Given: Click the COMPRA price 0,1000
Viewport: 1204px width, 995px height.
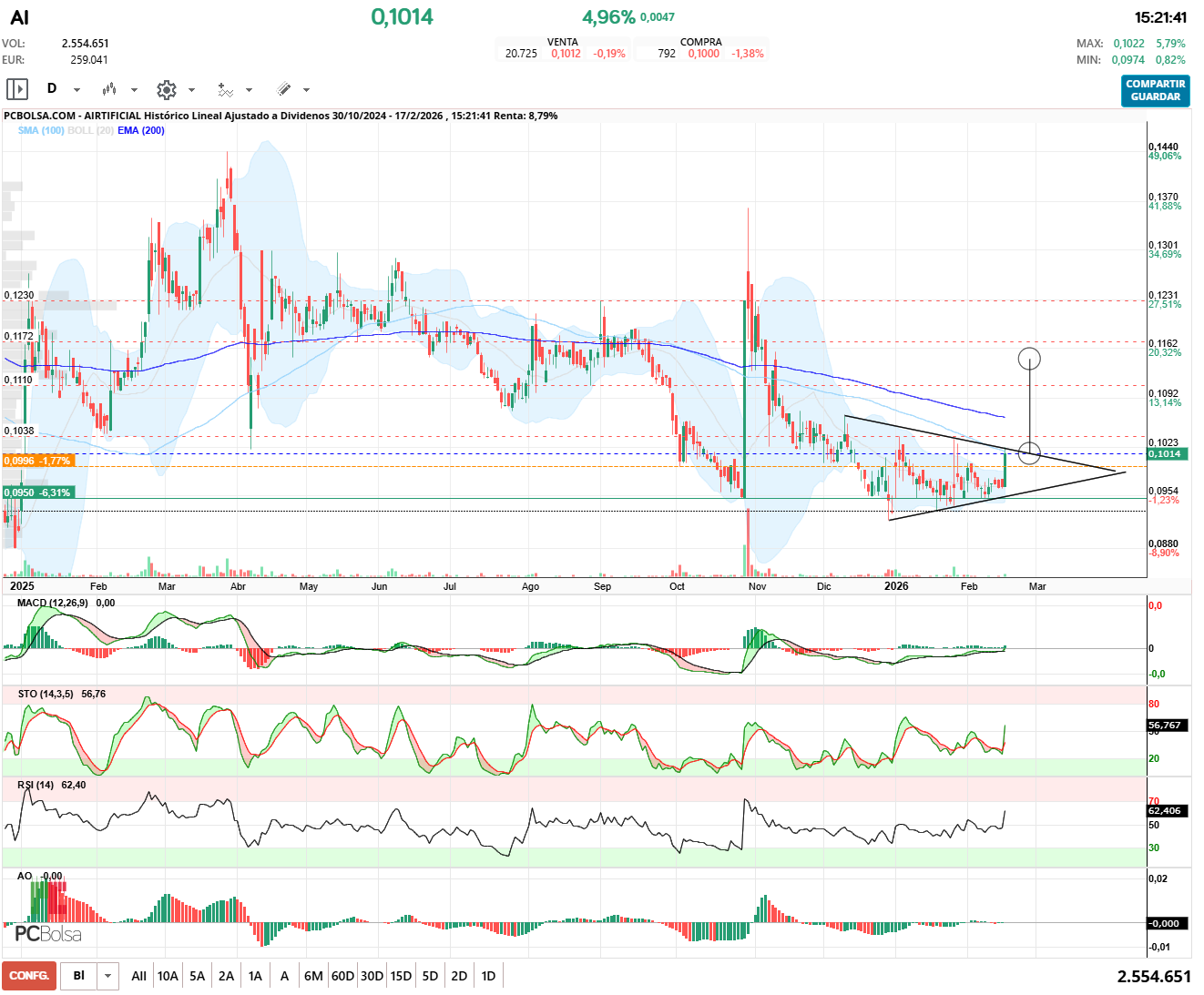Looking at the screenshot, I should click(704, 54).
